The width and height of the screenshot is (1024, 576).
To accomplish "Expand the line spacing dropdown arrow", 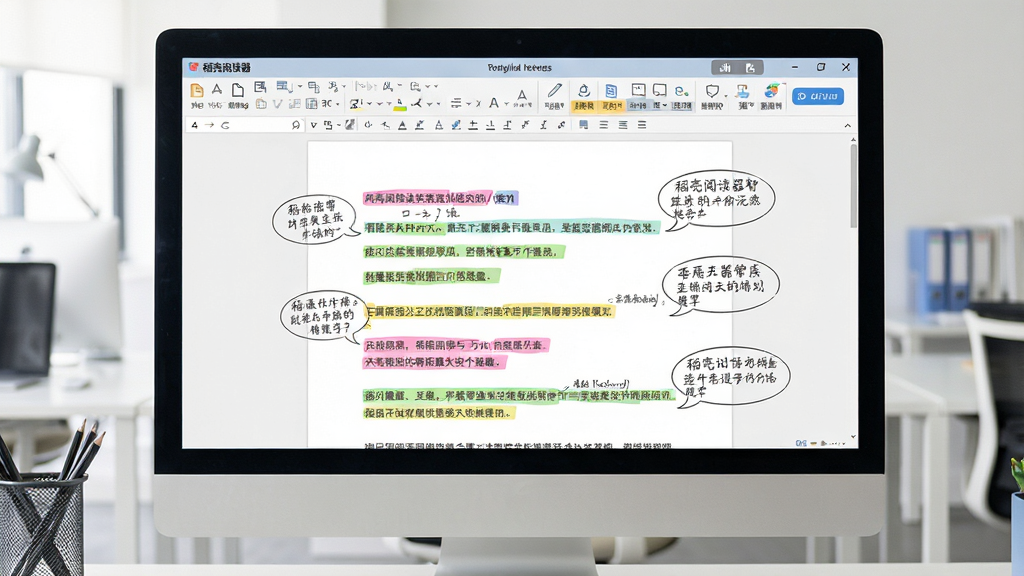I will pyautogui.click(x=468, y=104).
